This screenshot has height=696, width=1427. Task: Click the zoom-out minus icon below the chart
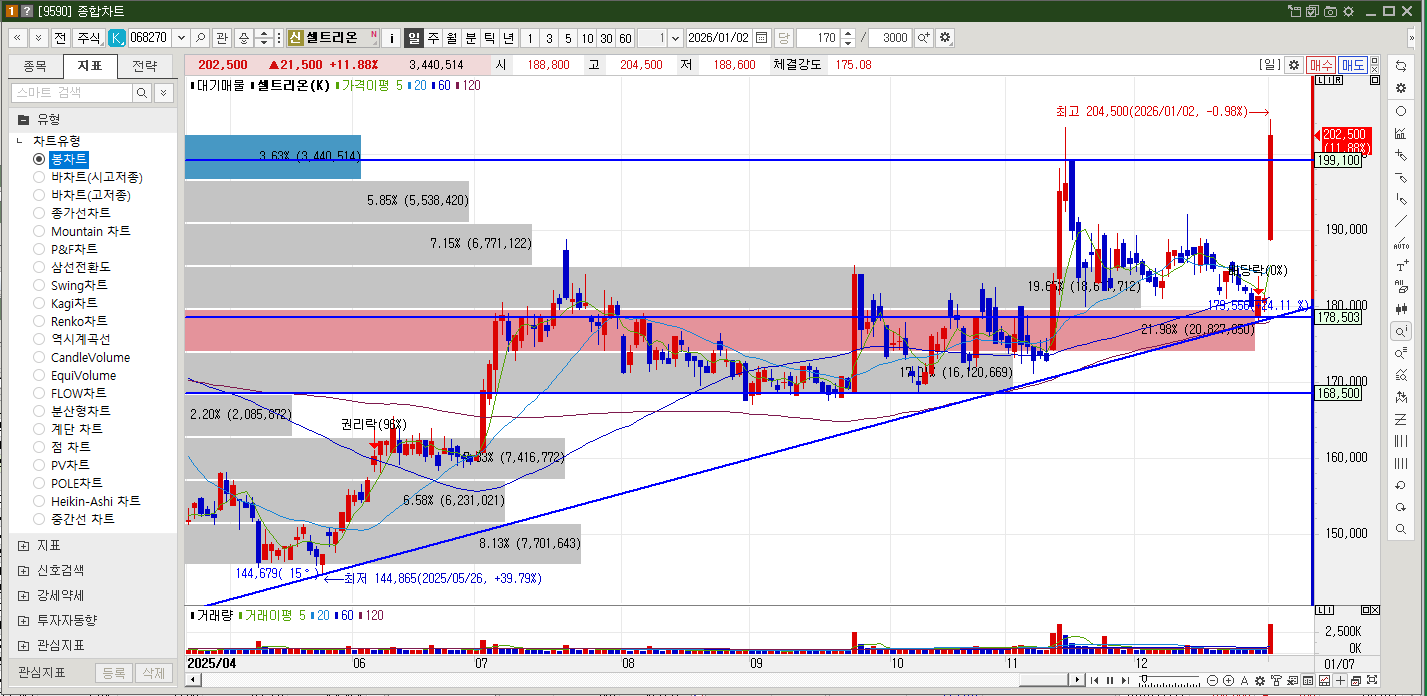[1213, 680]
